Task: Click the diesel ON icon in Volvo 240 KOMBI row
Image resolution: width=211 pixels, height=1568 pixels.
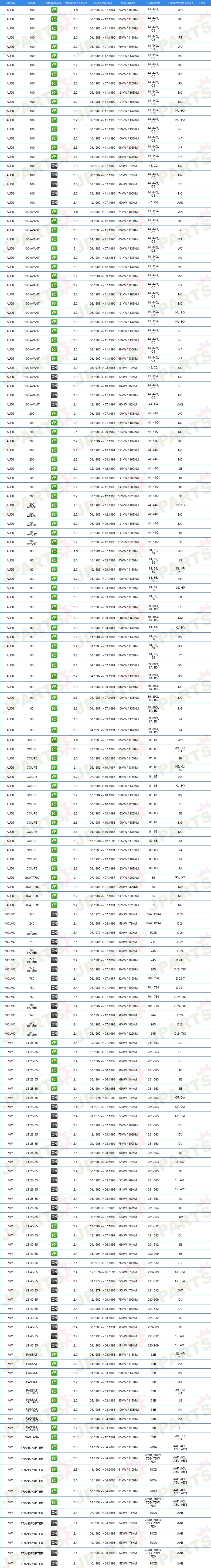Action: pos(54,933)
